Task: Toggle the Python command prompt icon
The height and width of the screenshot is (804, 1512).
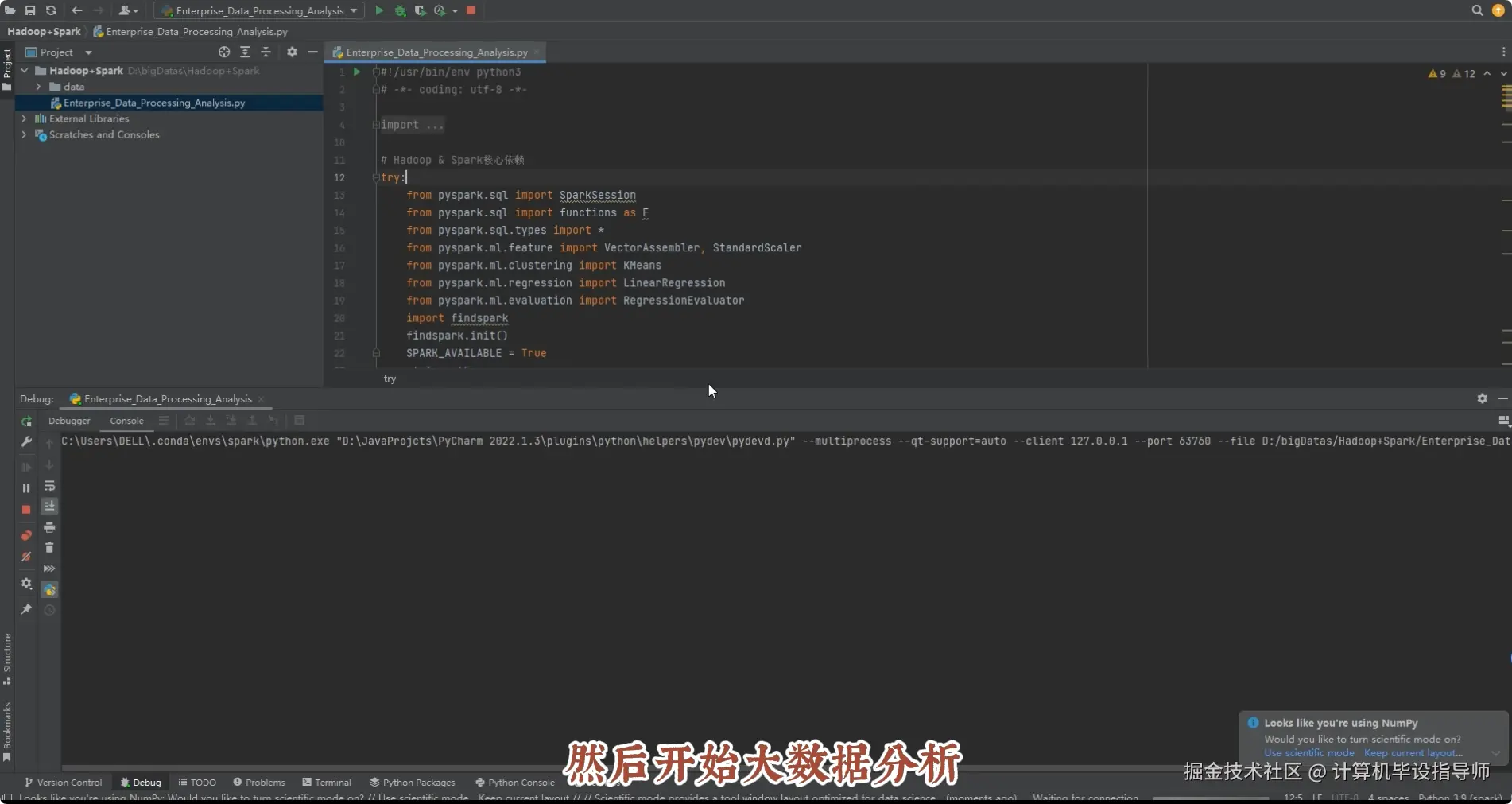Action: coord(49,589)
